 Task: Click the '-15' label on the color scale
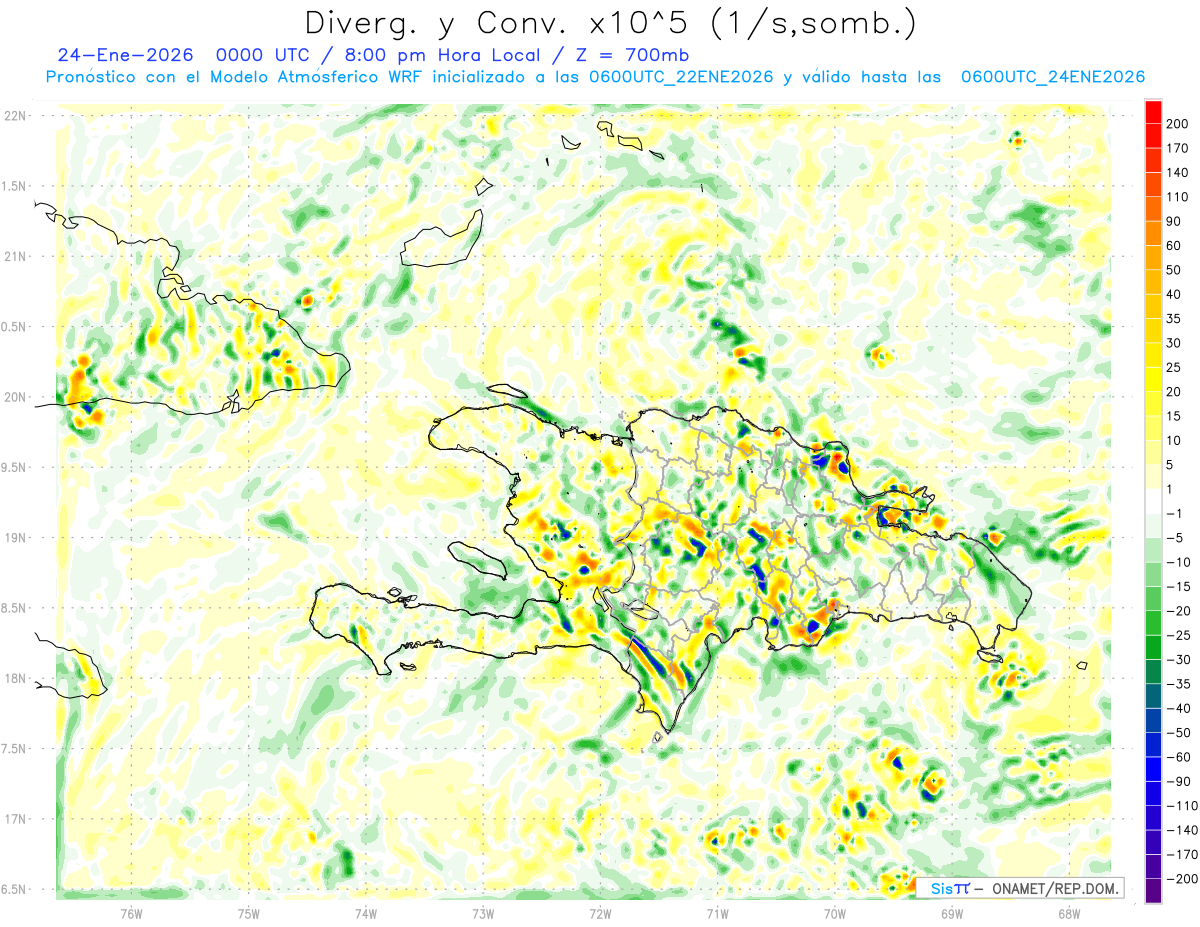pyautogui.click(x=1180, y=586)
